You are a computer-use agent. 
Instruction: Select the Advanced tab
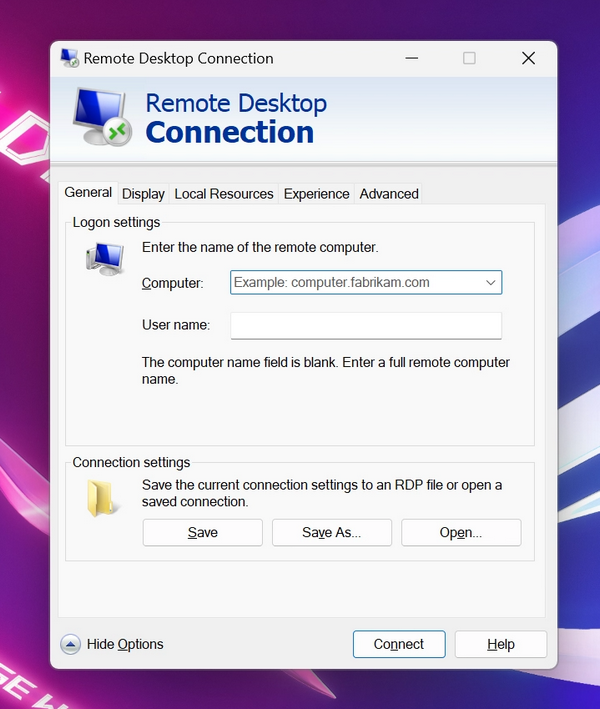point(389,194)
